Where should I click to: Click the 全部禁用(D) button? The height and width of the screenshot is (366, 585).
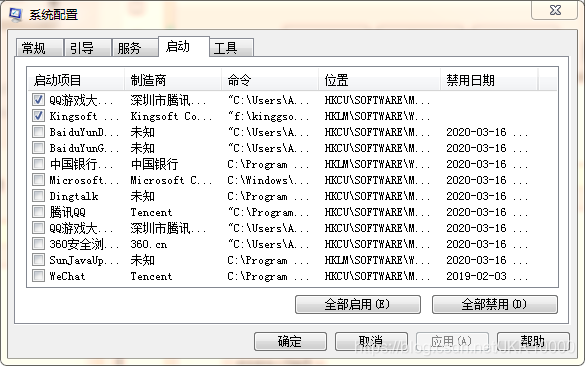point(495,304)
